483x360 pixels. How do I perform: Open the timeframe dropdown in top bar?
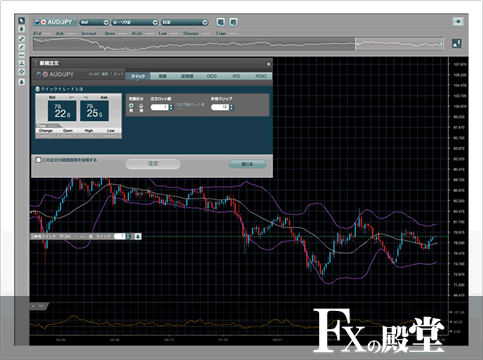point(185,22)
